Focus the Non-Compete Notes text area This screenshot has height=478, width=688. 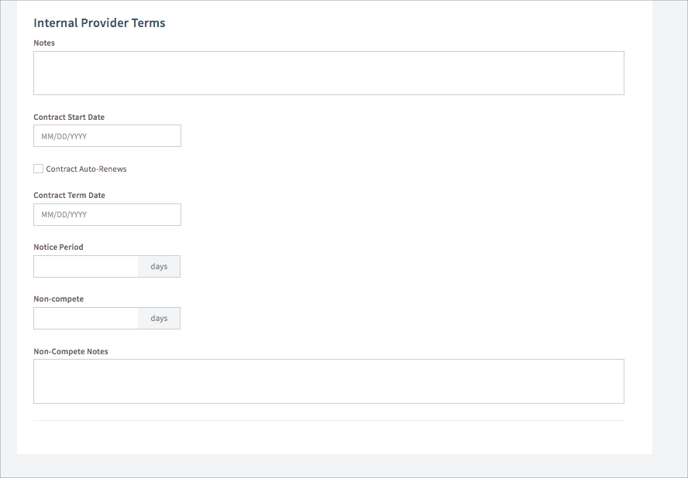pyautogui.click(x=328, y=381)
